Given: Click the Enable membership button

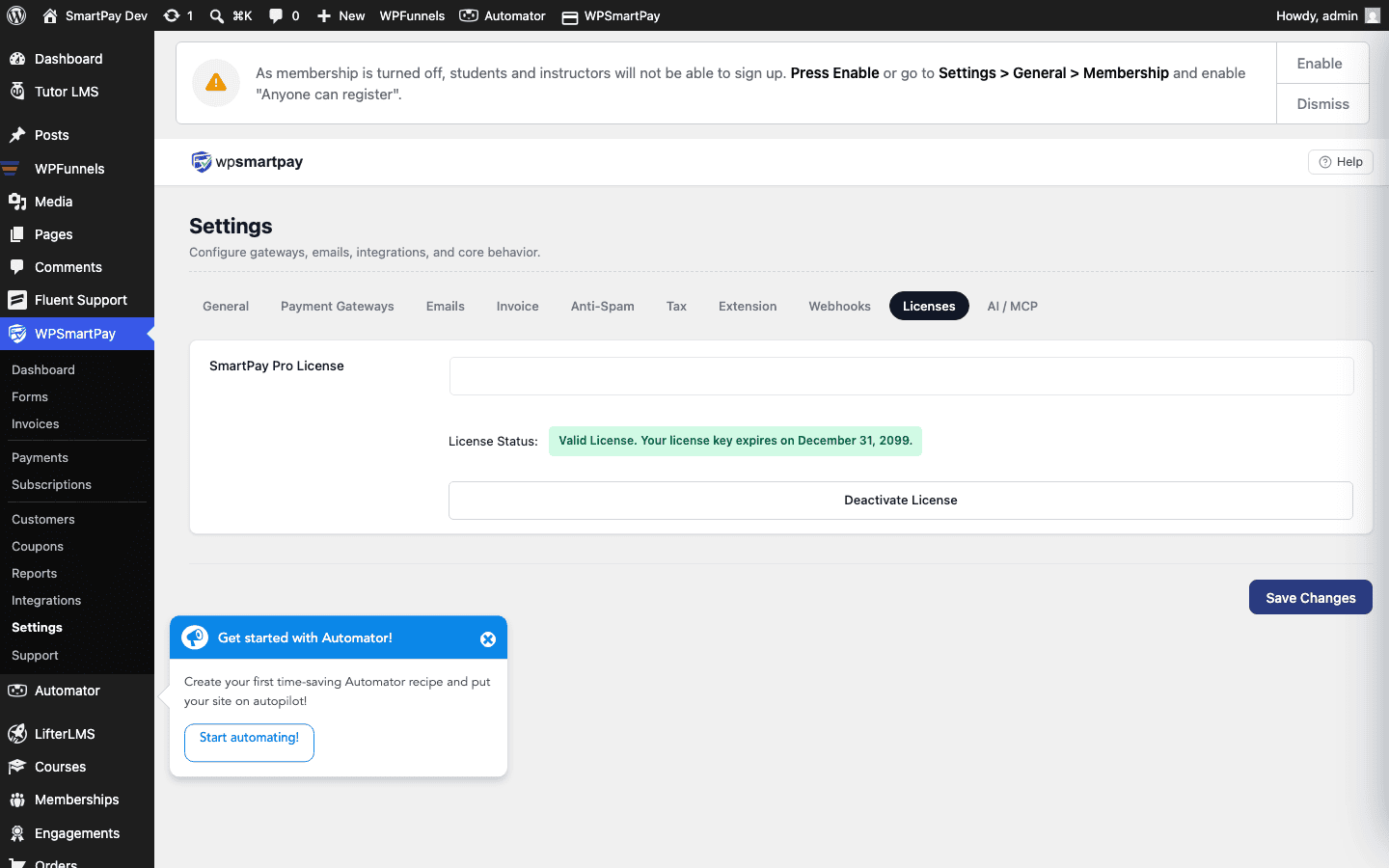Looking at the screenshot, I should click(x=1322, y=64).
